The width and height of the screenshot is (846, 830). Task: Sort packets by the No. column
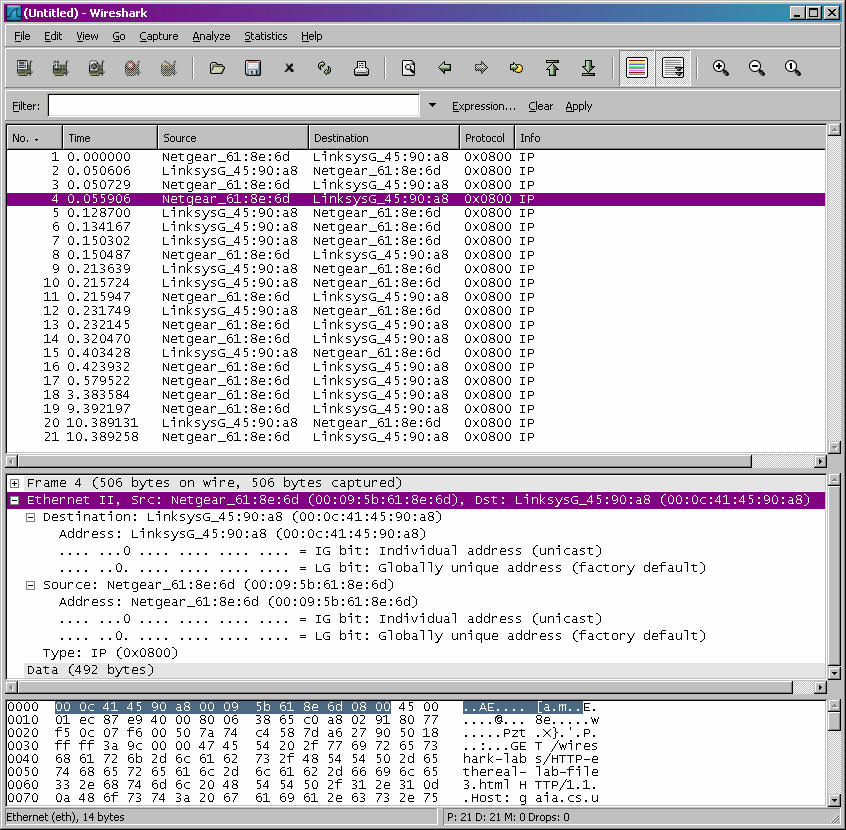(35, 138)
